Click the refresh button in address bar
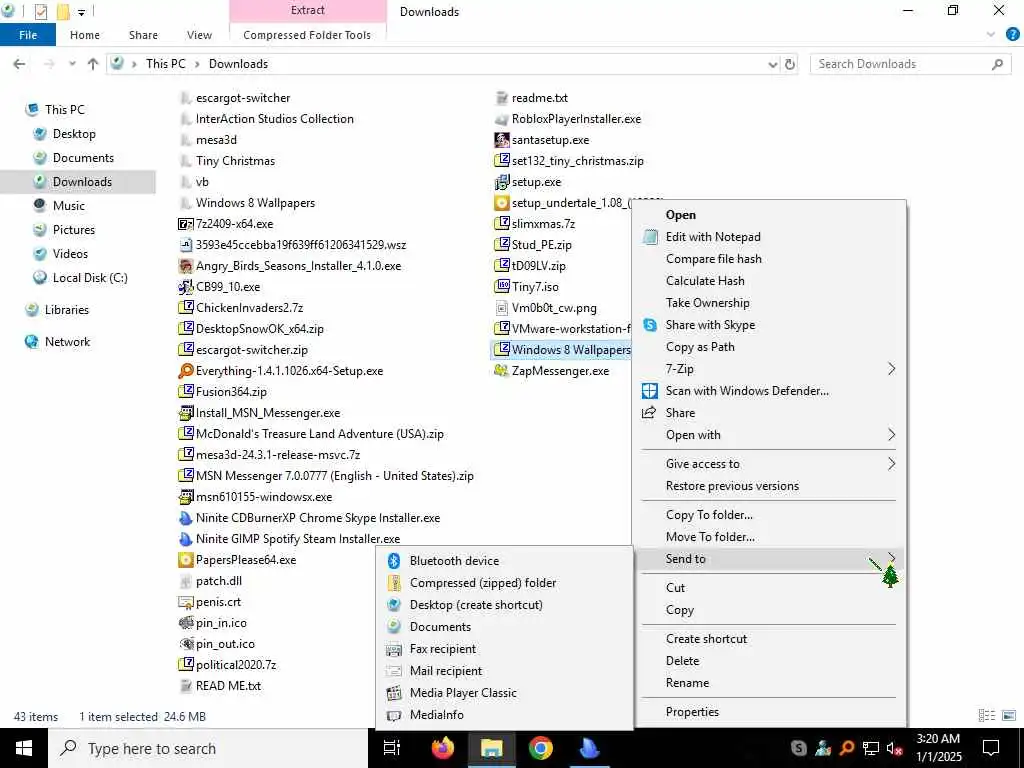 [790, 64]
